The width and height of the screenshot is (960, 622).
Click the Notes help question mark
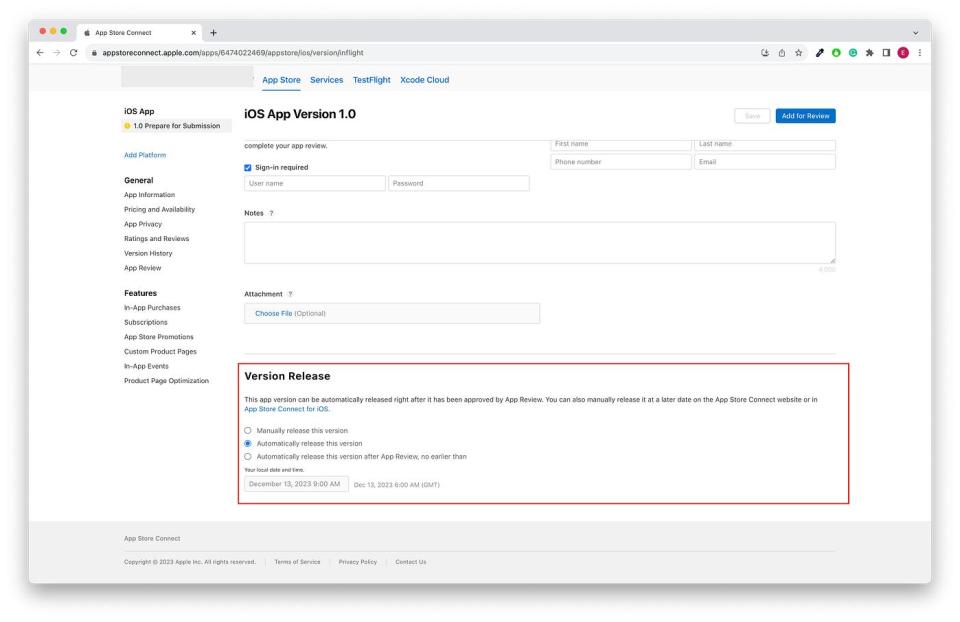pyautogui.click(x=271, y=213)
